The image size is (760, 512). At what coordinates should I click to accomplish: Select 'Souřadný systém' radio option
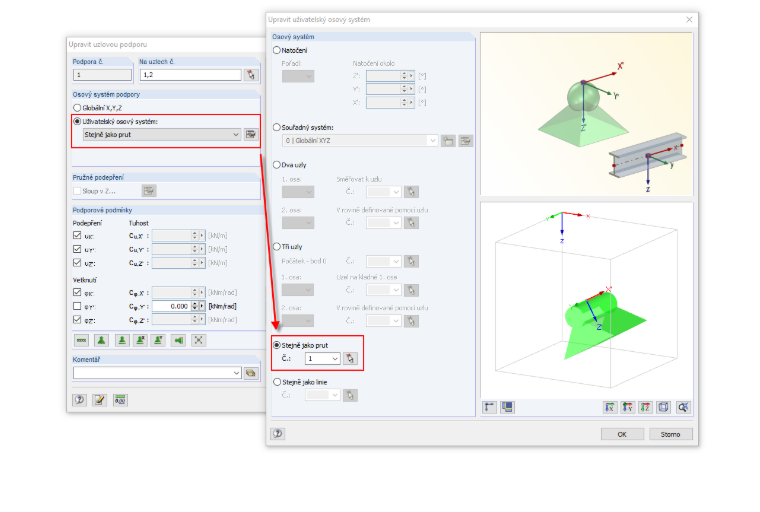click(x=277, y=127)
